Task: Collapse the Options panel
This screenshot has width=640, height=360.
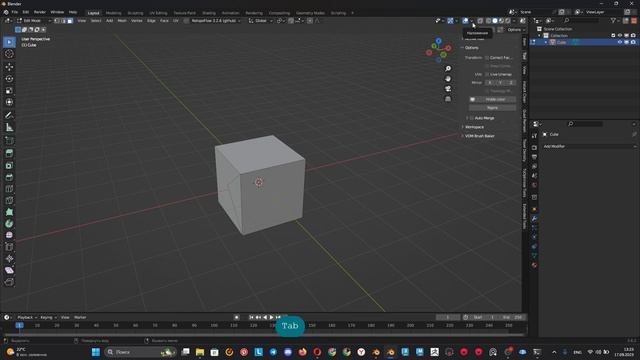Action: click(x=471, y=48)
